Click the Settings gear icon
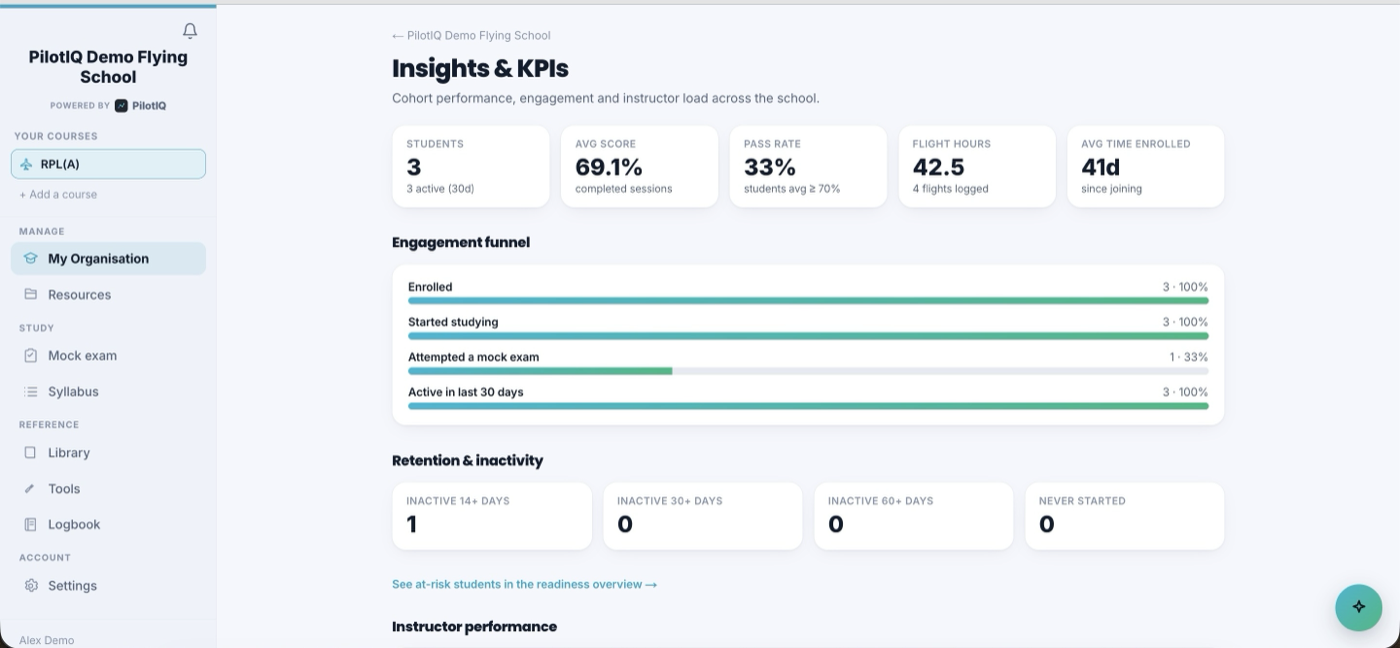1400x648 pixels. [30, 585]
